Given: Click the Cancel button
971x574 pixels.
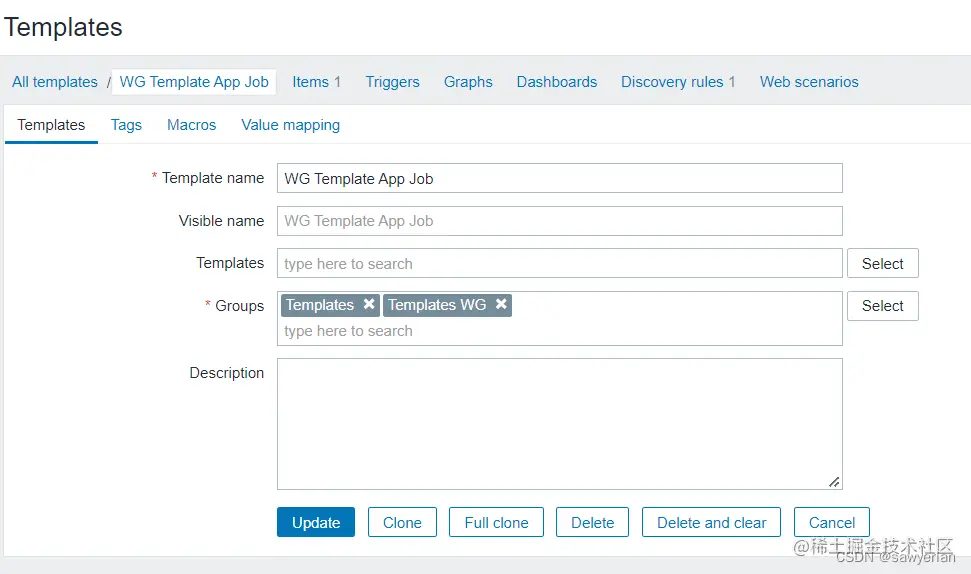Looking at the screenshot, I should [x=832, y=522].
